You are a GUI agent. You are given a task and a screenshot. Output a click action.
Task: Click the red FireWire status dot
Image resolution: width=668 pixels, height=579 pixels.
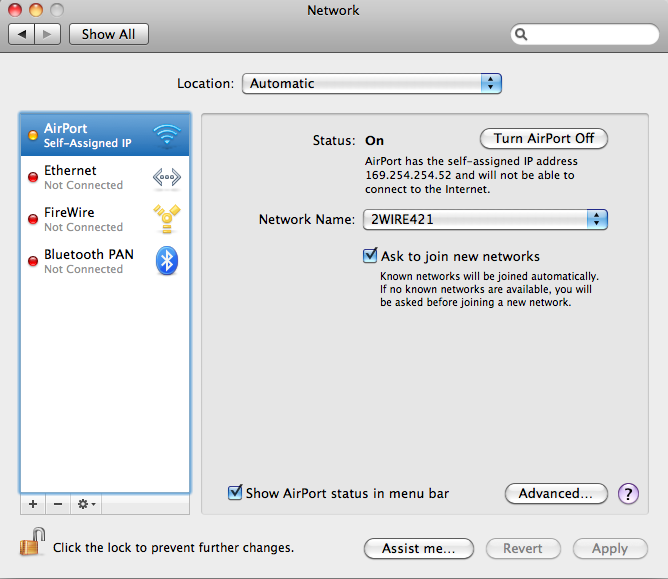pos(33,219)
